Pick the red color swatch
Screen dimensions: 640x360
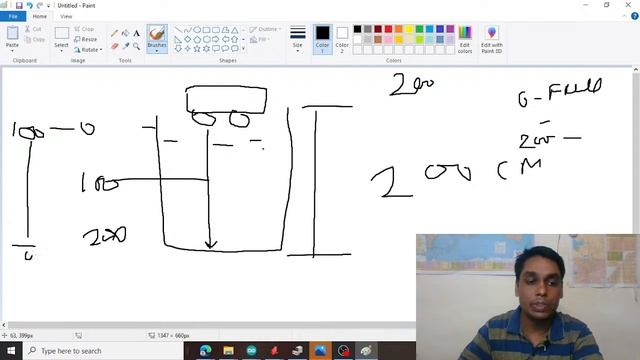point(388,29)
